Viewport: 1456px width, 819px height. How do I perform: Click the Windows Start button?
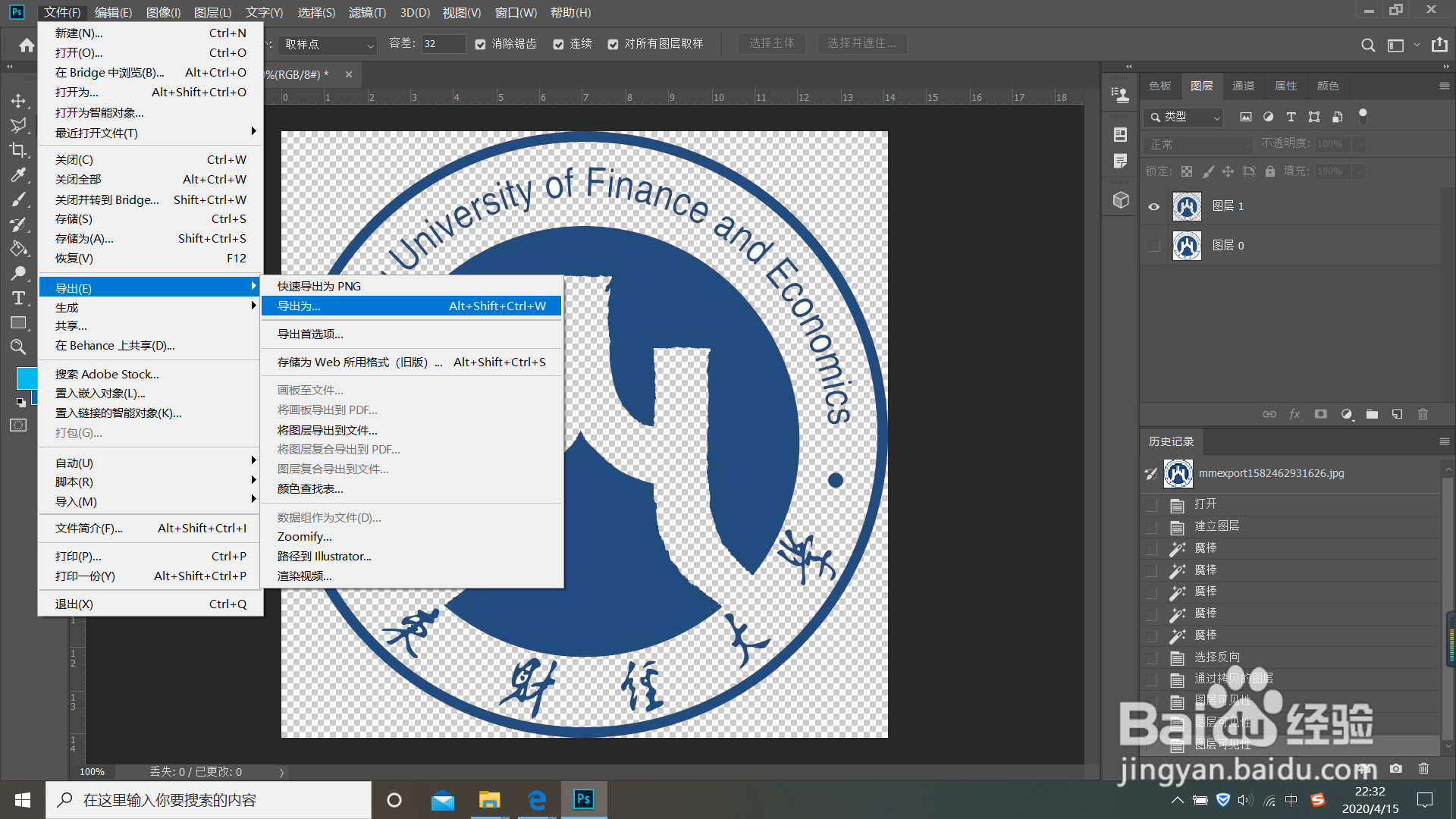point(23,800)
